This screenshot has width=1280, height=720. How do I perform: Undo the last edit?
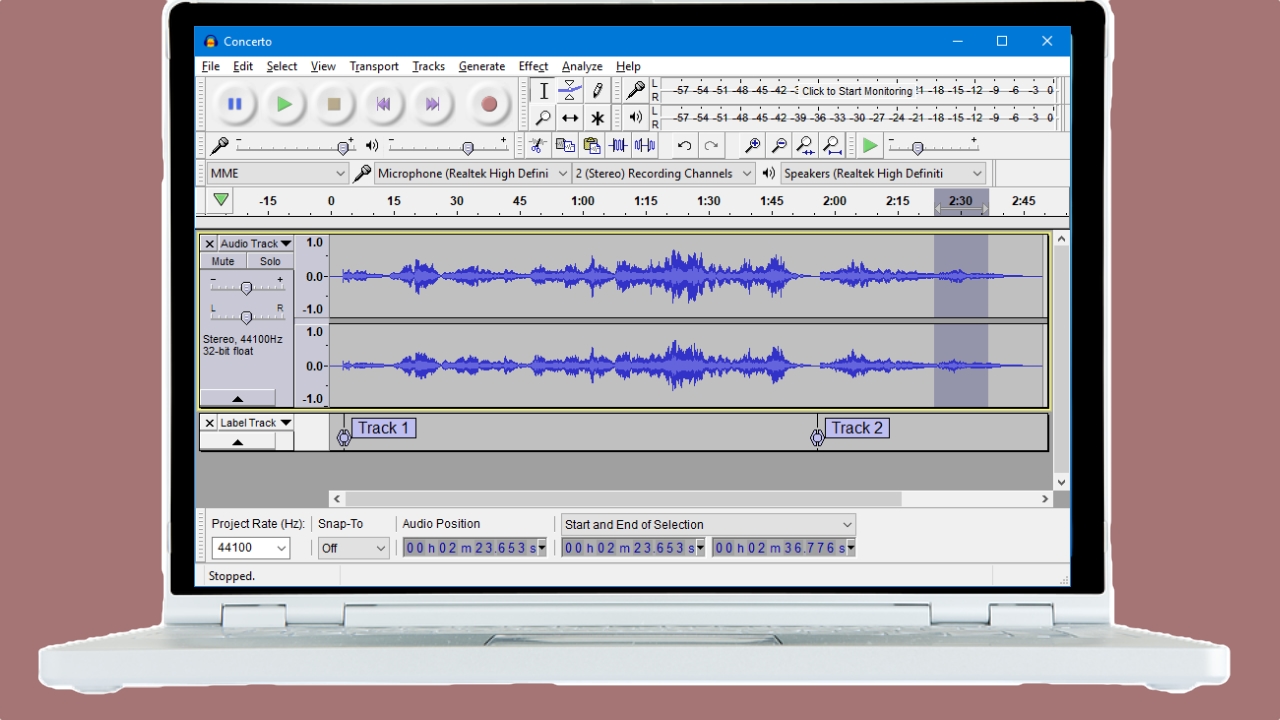(x=686, y=145)
